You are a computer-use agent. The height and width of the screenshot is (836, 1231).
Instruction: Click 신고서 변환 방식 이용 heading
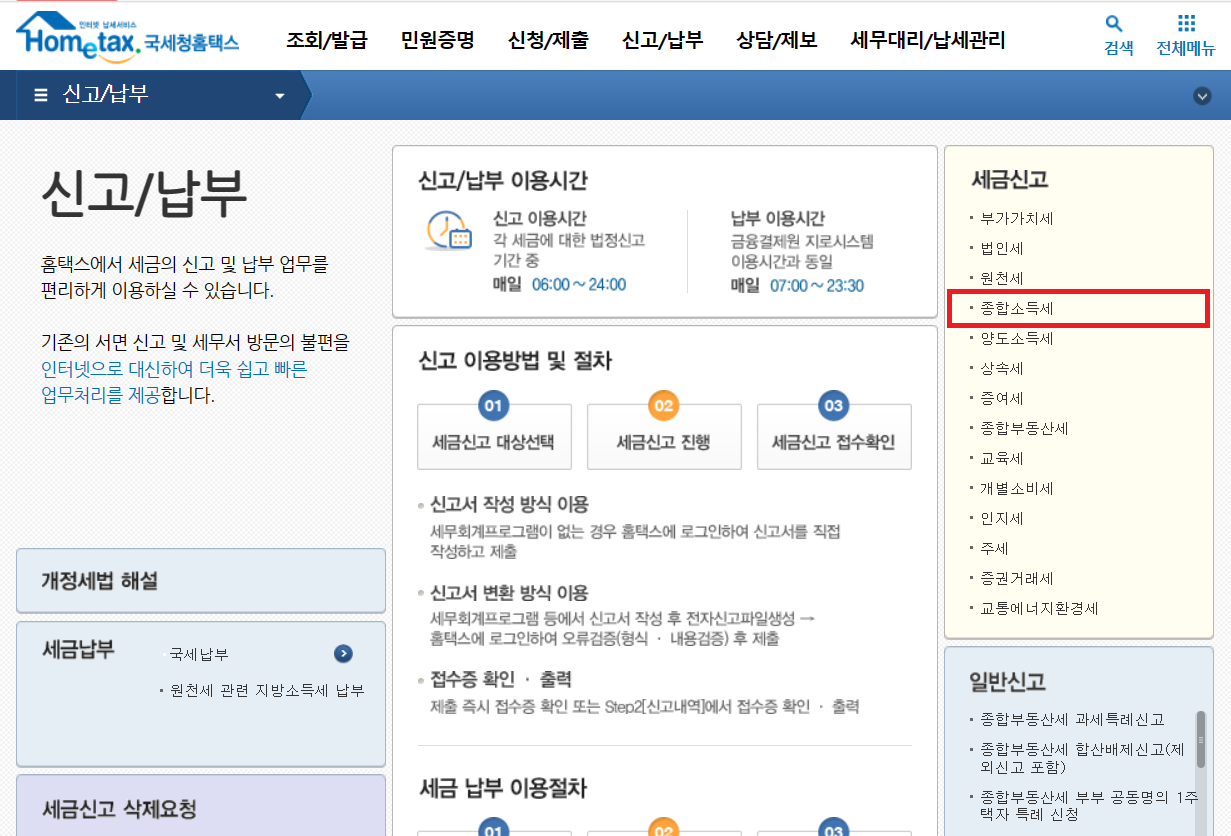(x=509, y=593)
